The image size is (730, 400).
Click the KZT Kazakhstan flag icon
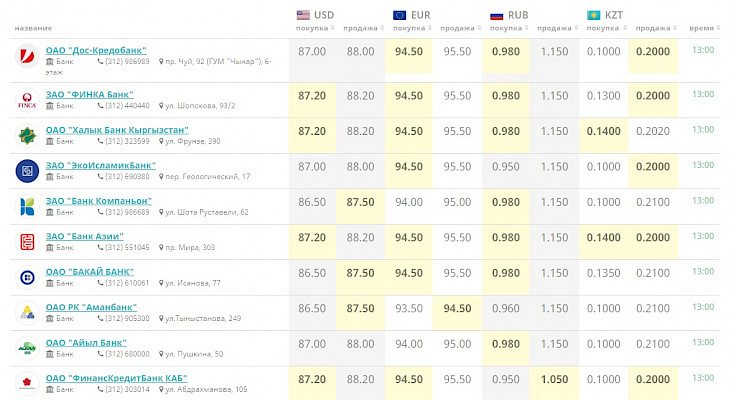click(x=594, y=15)
